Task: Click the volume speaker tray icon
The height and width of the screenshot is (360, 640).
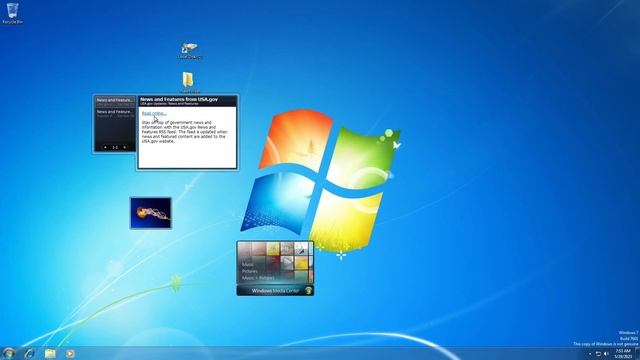Action: coord(606,354)
